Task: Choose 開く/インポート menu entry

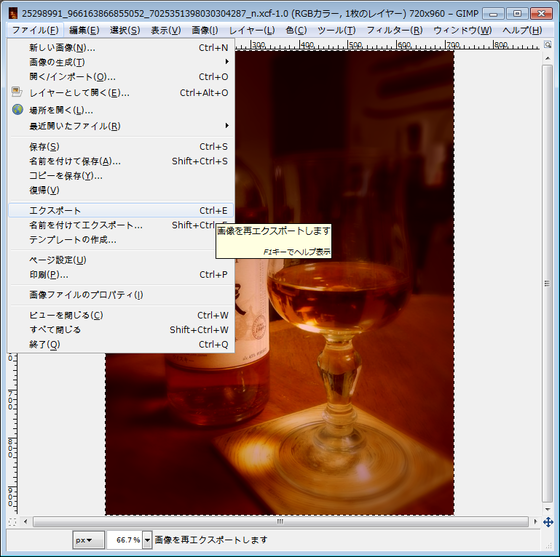Action: coord(121,77)
